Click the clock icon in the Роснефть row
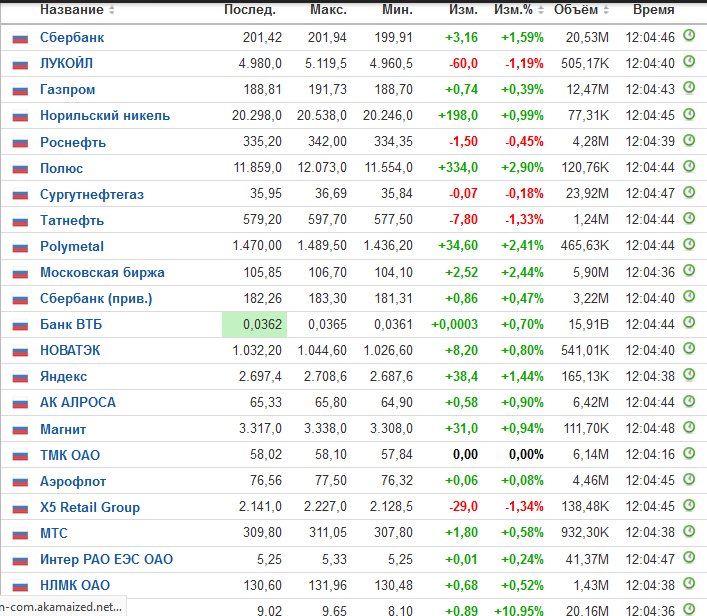This screenshot has height=616, width=707. [x=689, y=140]
